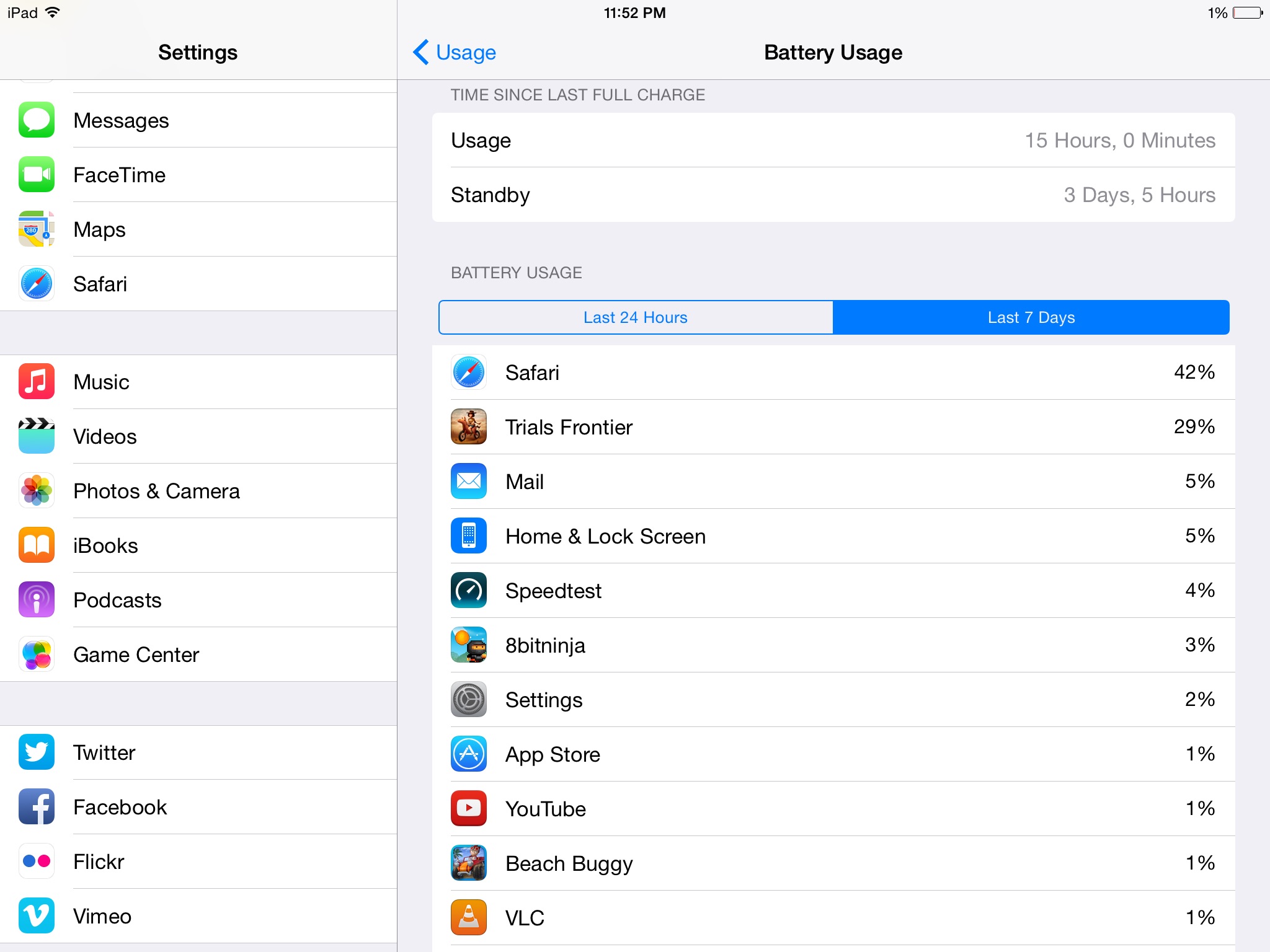
Task: Select the Last 7 Days tab
Action: tap(1031, 317)
